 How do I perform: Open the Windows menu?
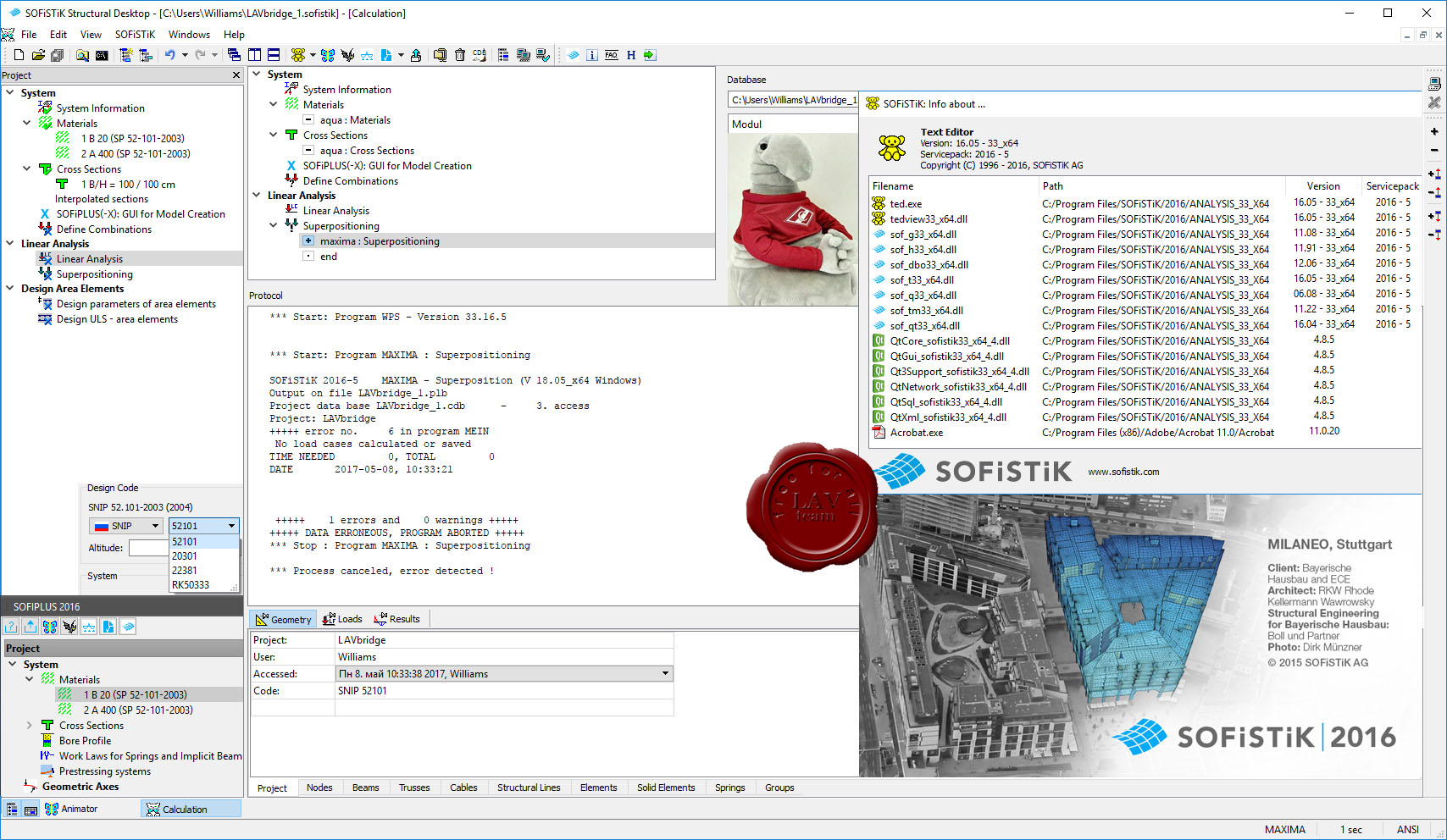pos(189,35)
